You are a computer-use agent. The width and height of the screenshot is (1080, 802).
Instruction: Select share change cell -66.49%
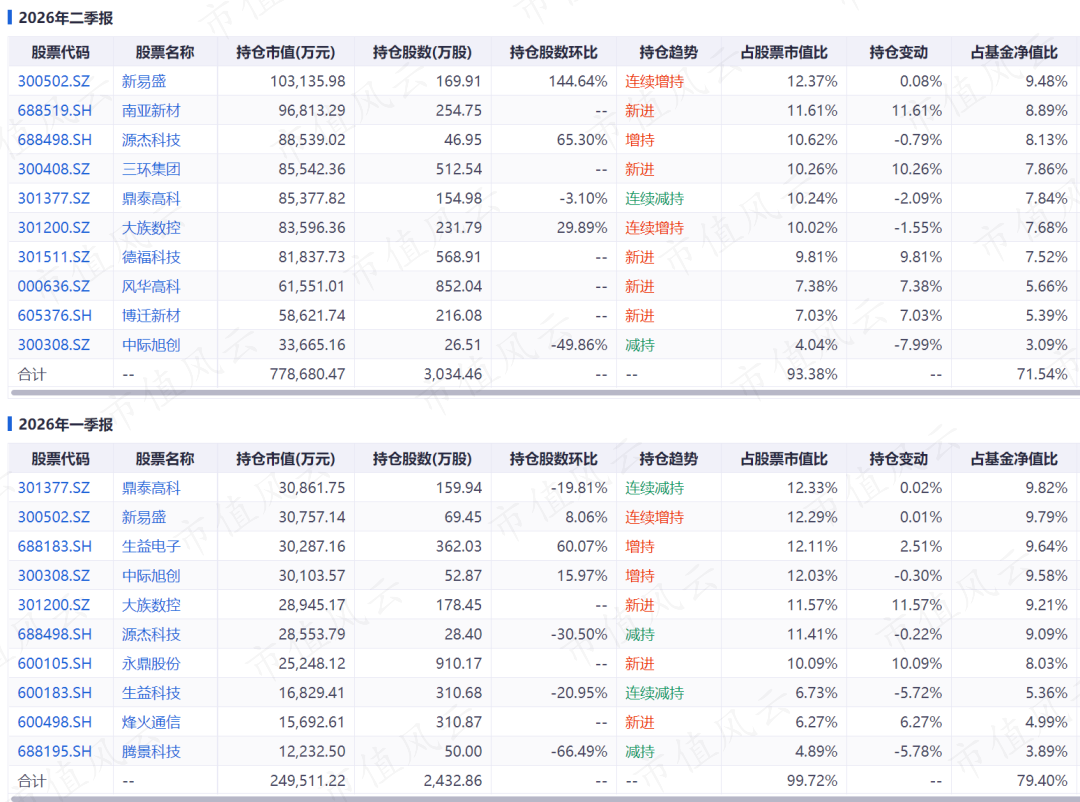[579, 751]
